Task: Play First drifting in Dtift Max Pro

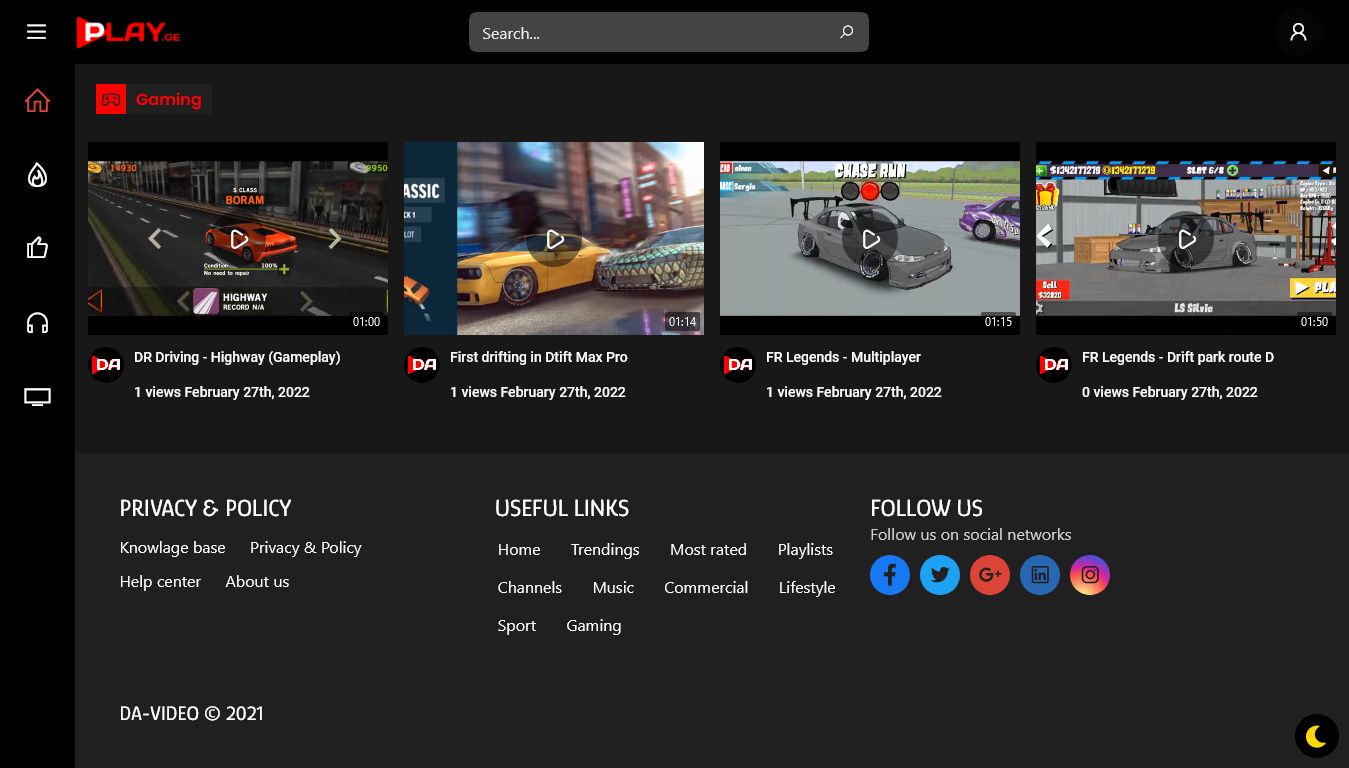Action: [x=554, y=238]
